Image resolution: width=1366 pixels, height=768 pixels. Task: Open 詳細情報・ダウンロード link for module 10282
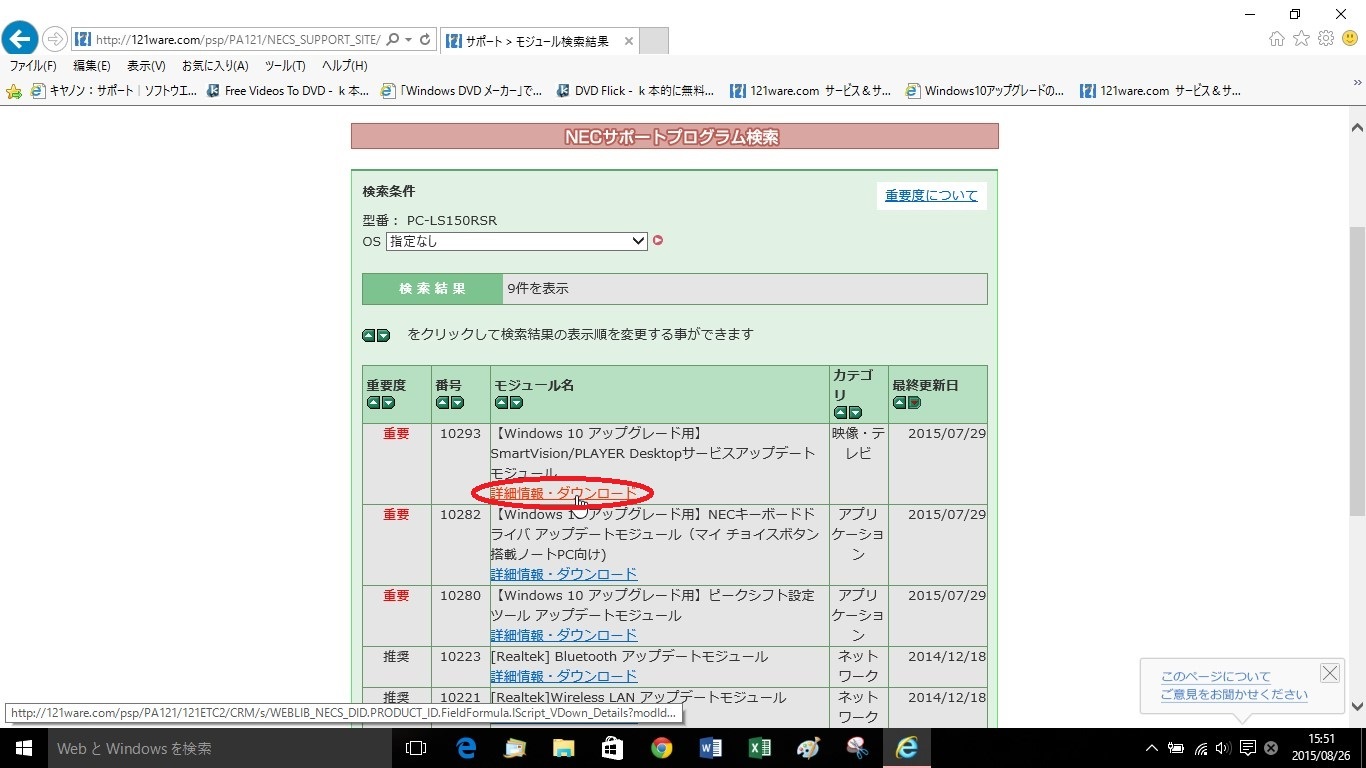click(564, 574)
